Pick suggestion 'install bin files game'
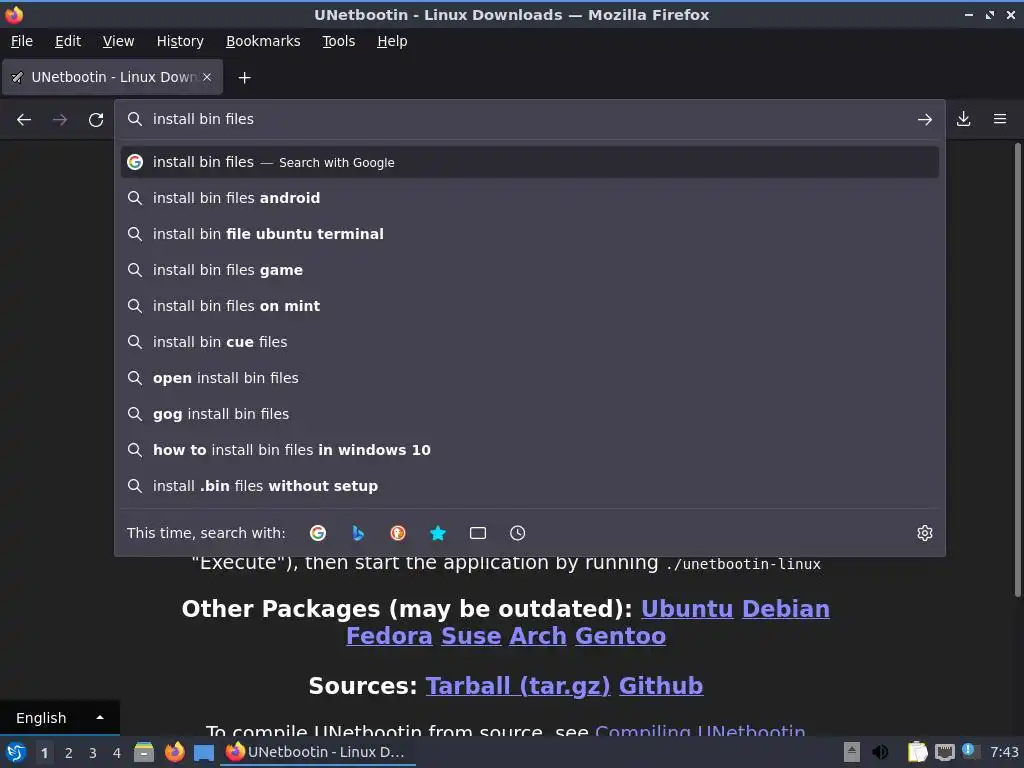 (530, 270)
